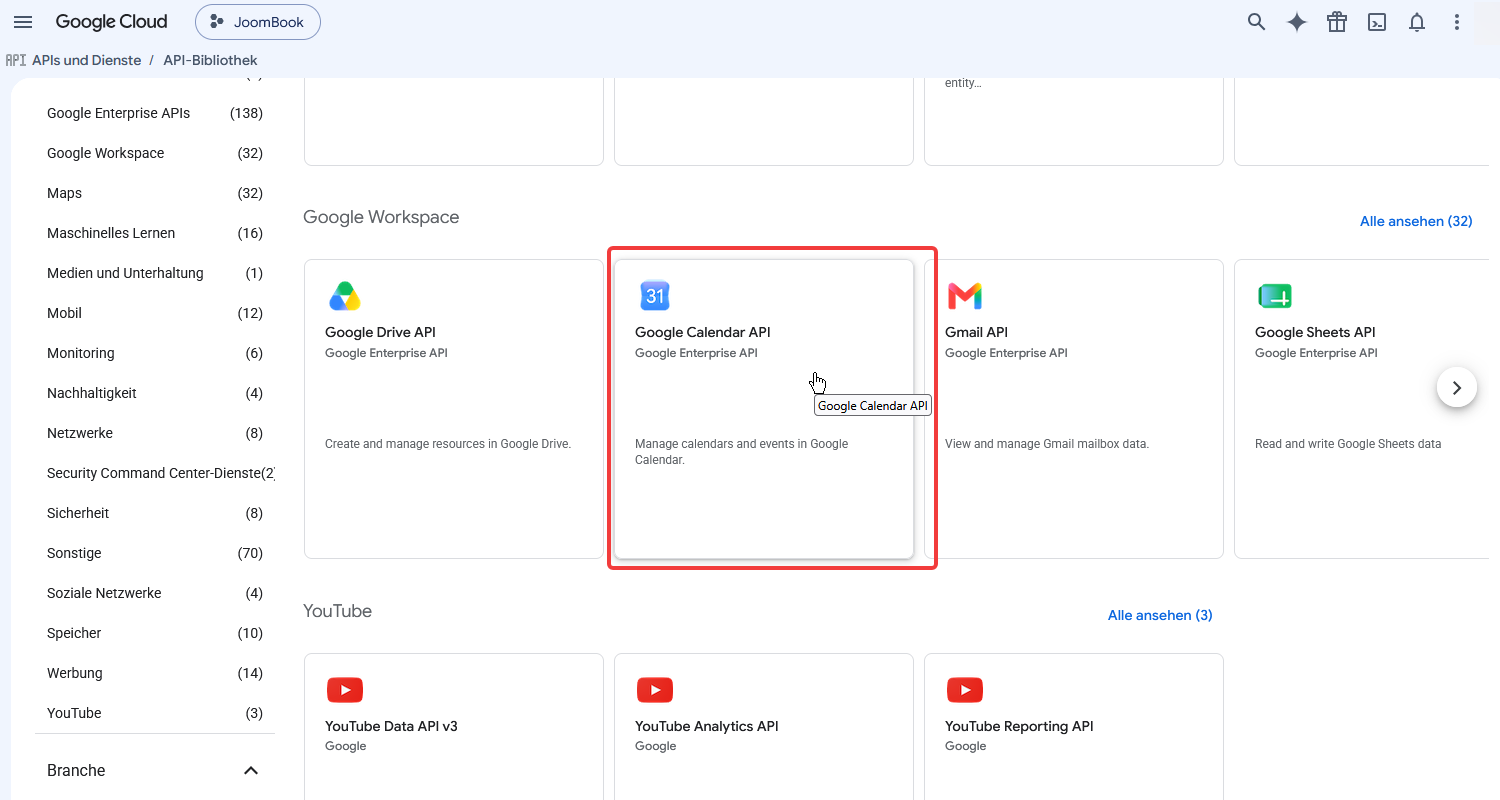The image size is (1500, 800).
Task: Click the YouTube Data API v3 logo
Action: [345, 690]
